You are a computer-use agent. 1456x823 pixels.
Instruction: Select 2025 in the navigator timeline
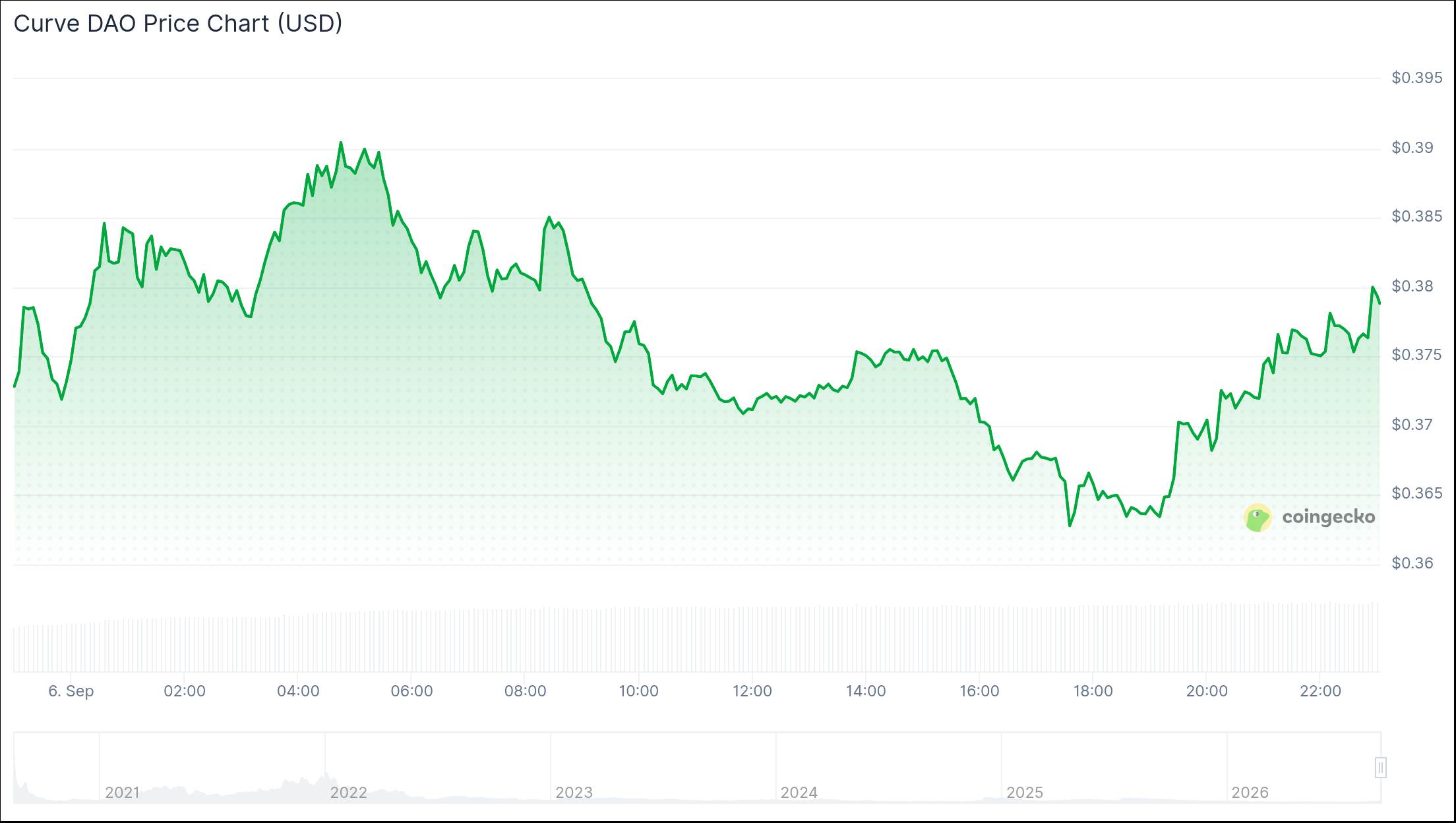click(x=1025, y=793)
